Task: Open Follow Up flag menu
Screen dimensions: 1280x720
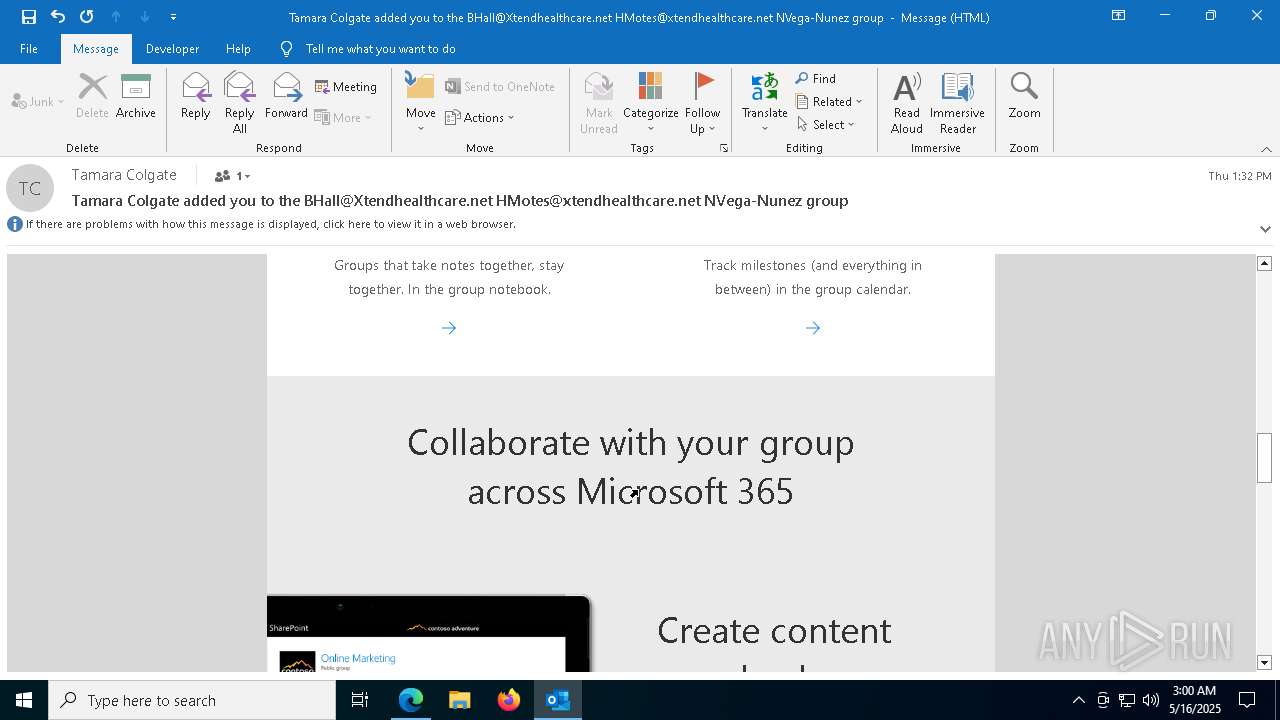Action: point(703,103)
